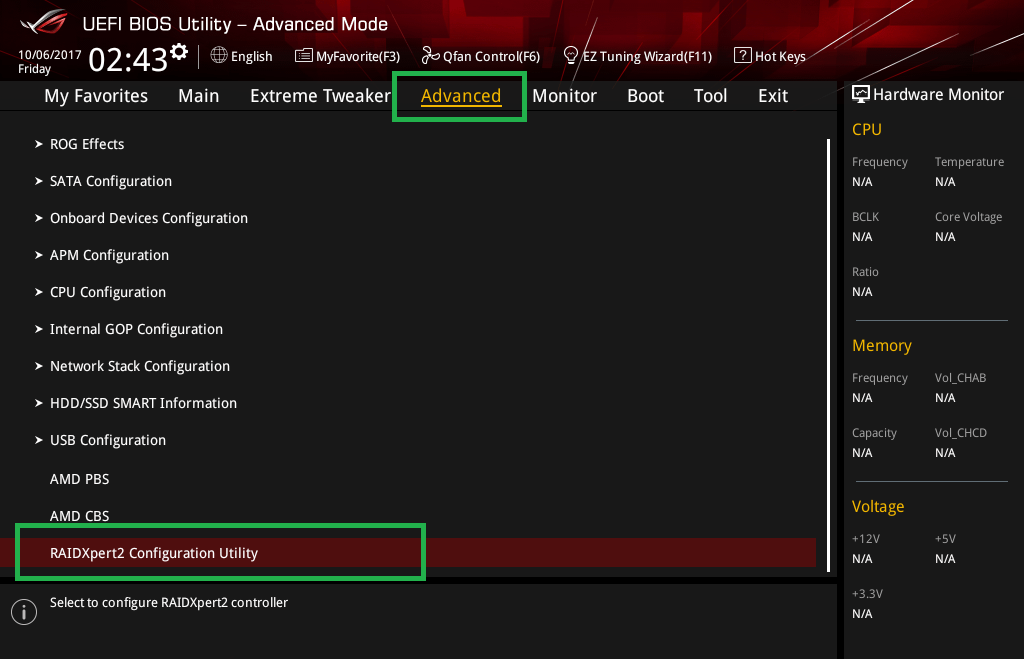
Task: Expand CPU Configuration arrow
Action: click(39, 292)
